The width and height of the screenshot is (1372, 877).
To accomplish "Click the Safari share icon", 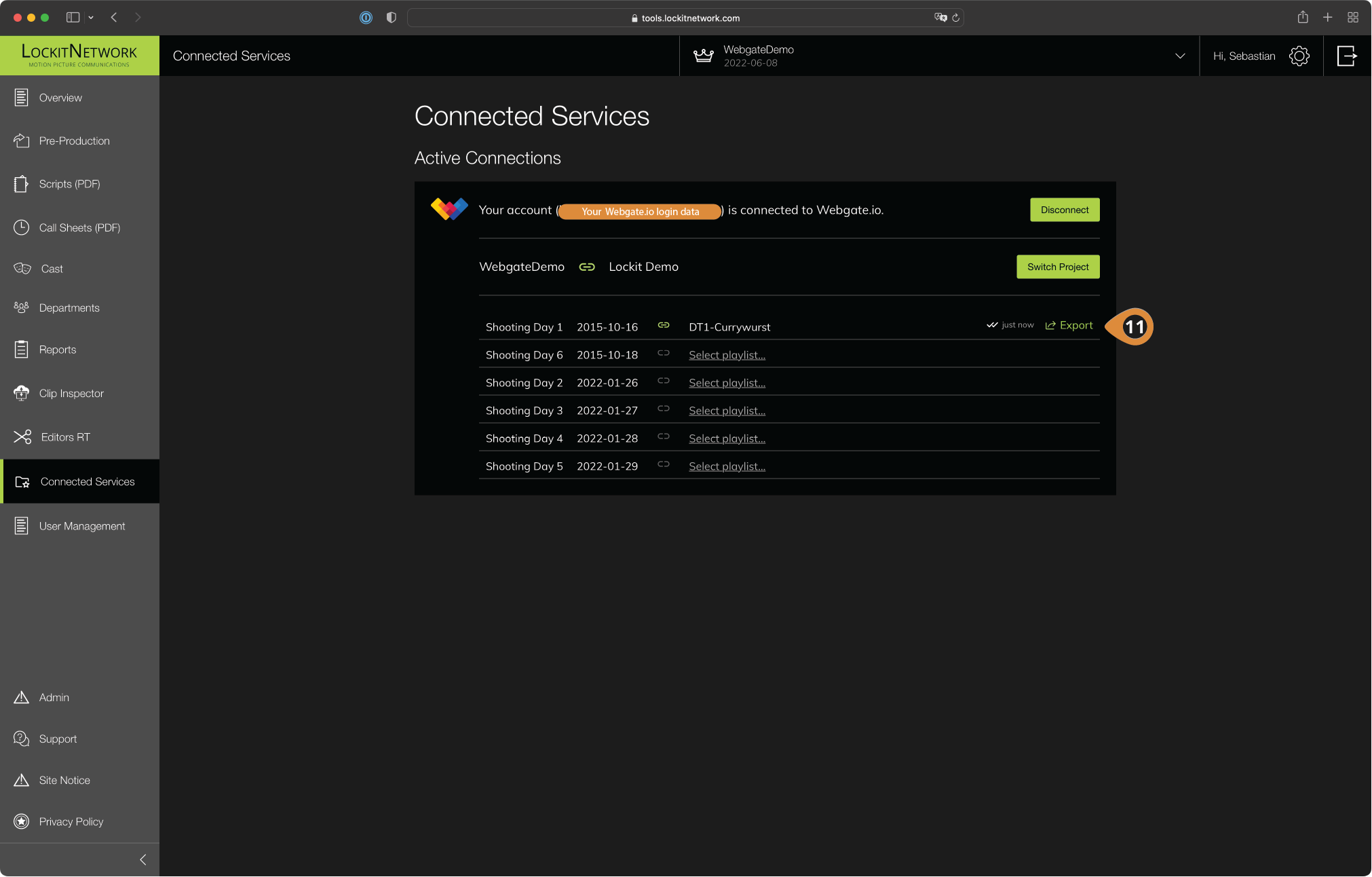I will 1303,18.
